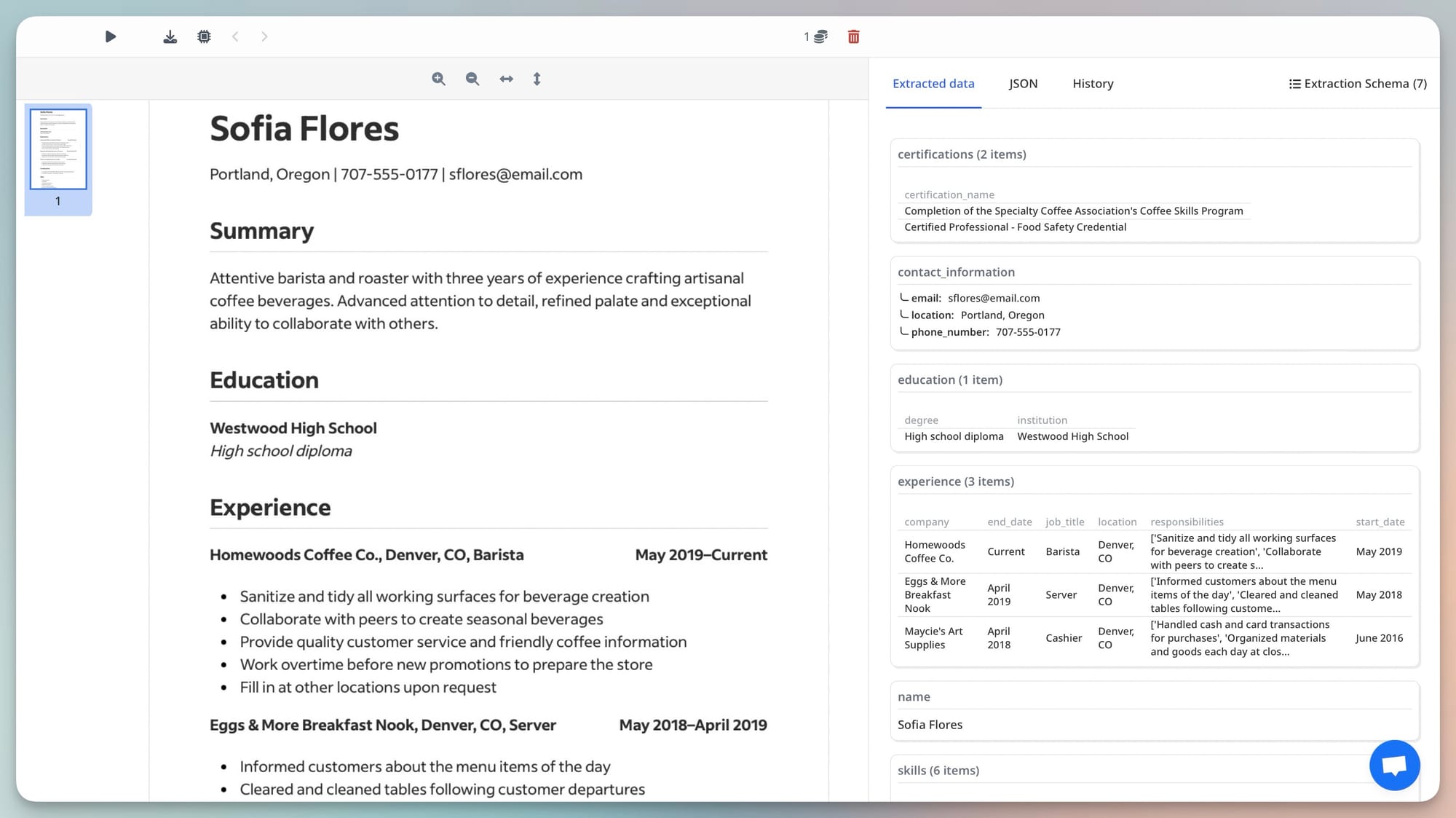Zoom in on the document

click(x=438, y=79)
